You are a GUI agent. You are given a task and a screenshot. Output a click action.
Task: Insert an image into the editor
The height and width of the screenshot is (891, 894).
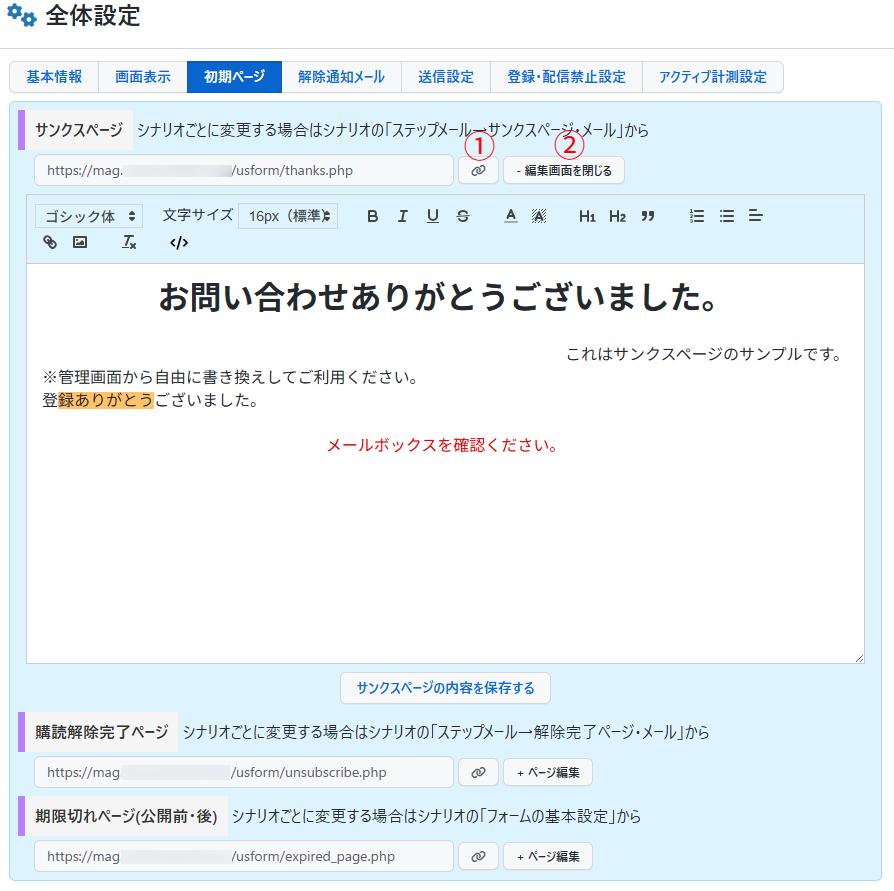[80, 242]
